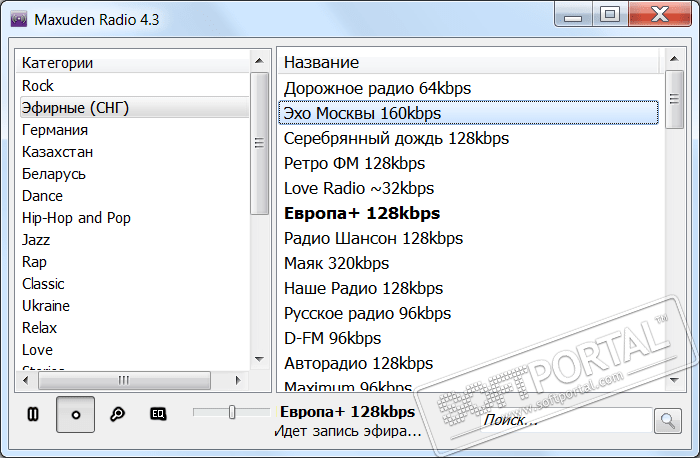This screenshot has width=700, height=458.
Task: Select Серебрянный дождь 128kbps station
Action: (469, 138)
